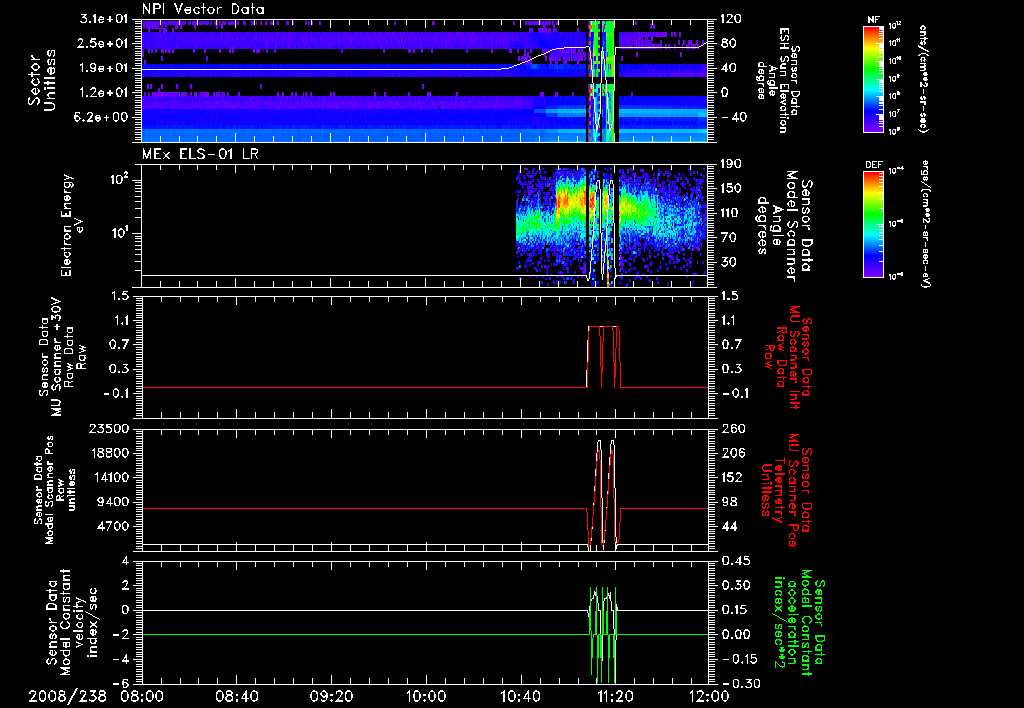Click the 08:40 time axis label
The height and width of the screenshot is (708, 1024).
237,695
